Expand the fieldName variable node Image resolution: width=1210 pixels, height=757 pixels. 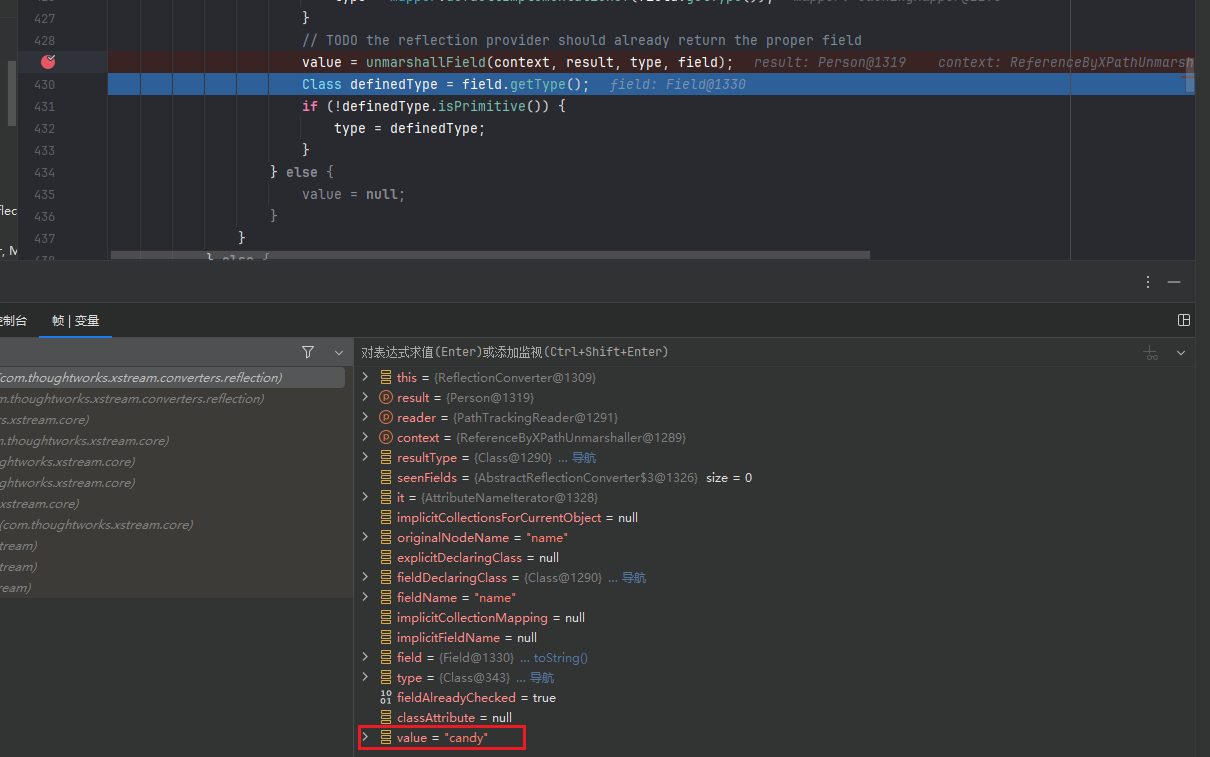coord(366,598)
